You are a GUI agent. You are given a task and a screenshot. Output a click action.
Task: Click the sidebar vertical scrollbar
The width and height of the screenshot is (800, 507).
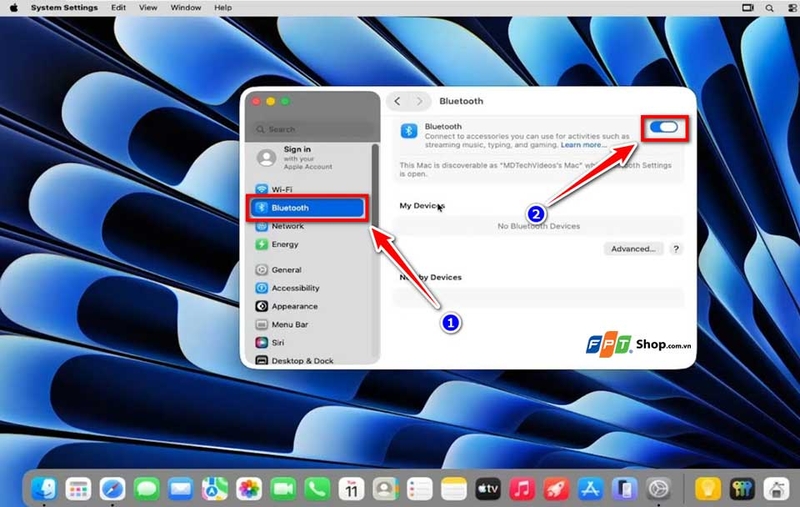pos(375,185)
